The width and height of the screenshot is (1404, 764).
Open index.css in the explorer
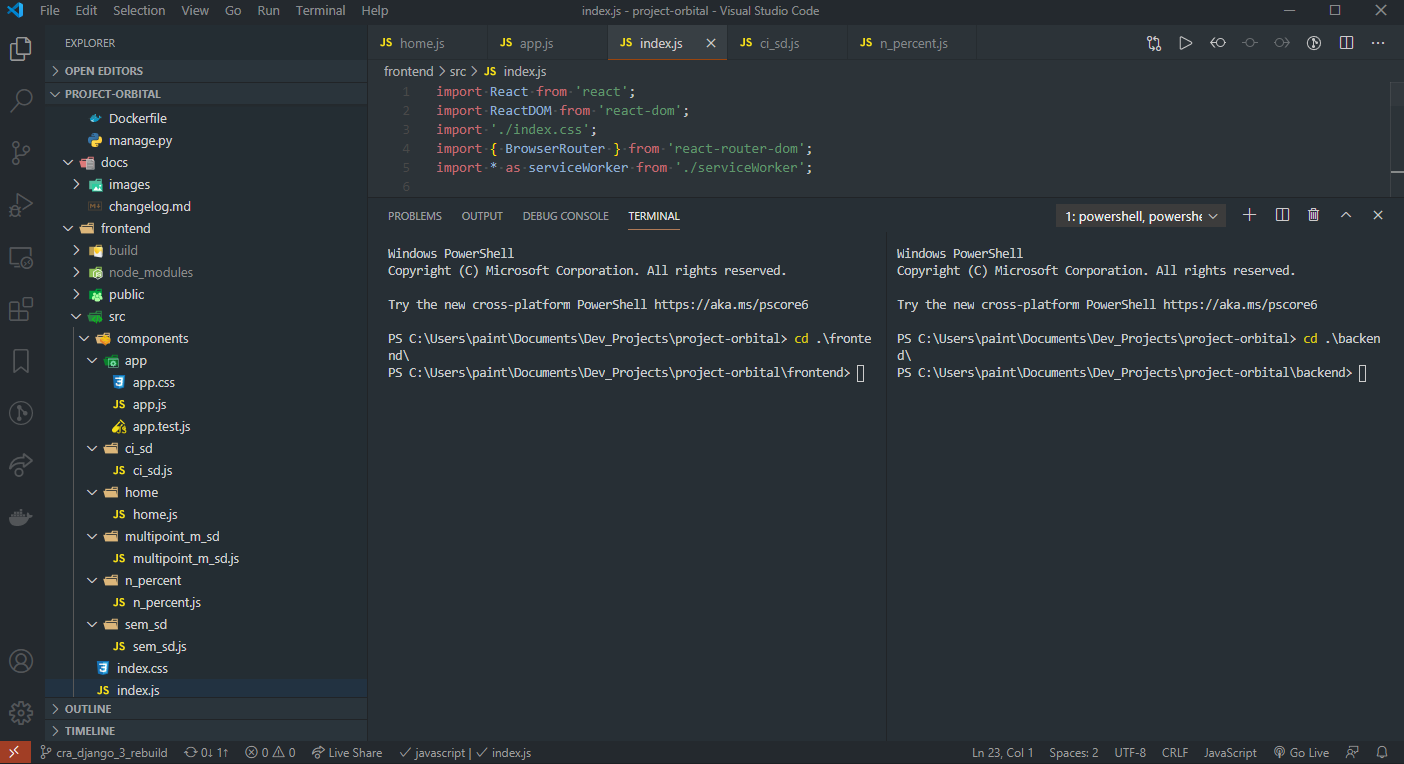(x=142, y=668)
